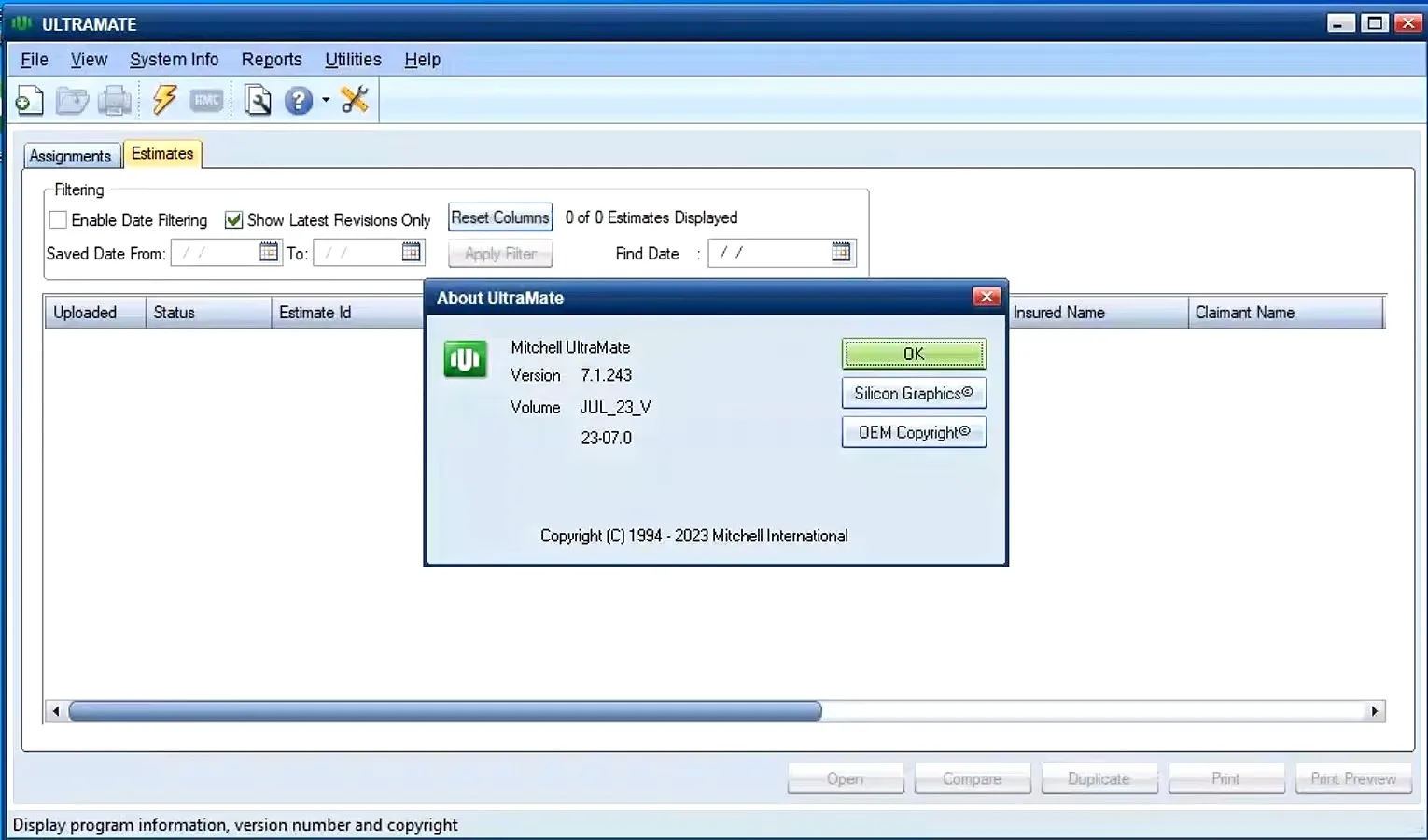Click the Find Date input field

770,252
